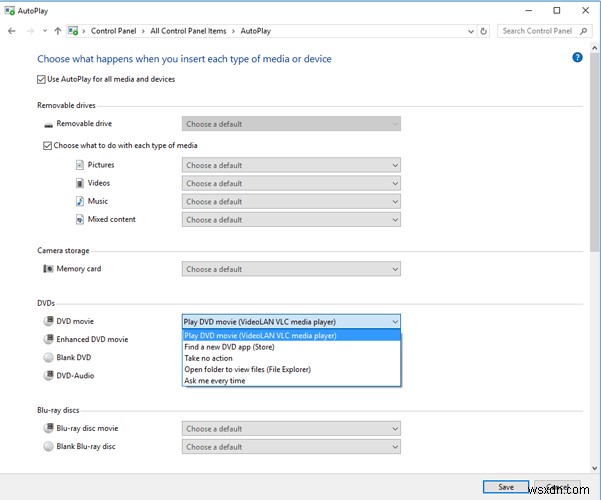Click the Search Control Panel field
Viewport: 601px width, 500px height.
click(x=540, y=31)
